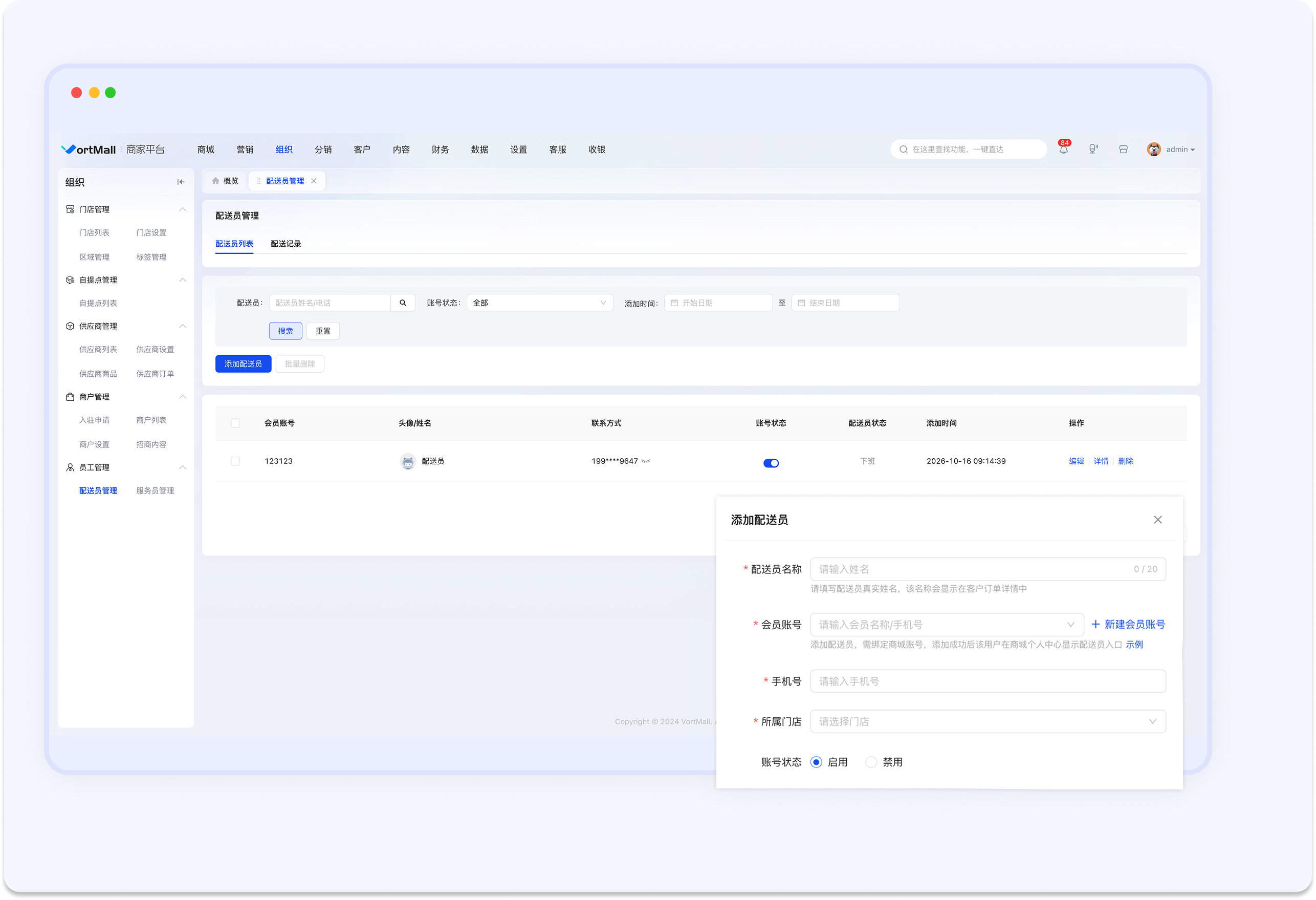Image resolution: width=1316 pixels, height=900 pixels.
Task: Check the select-all checkbox in table header
Action: point(235,423)
